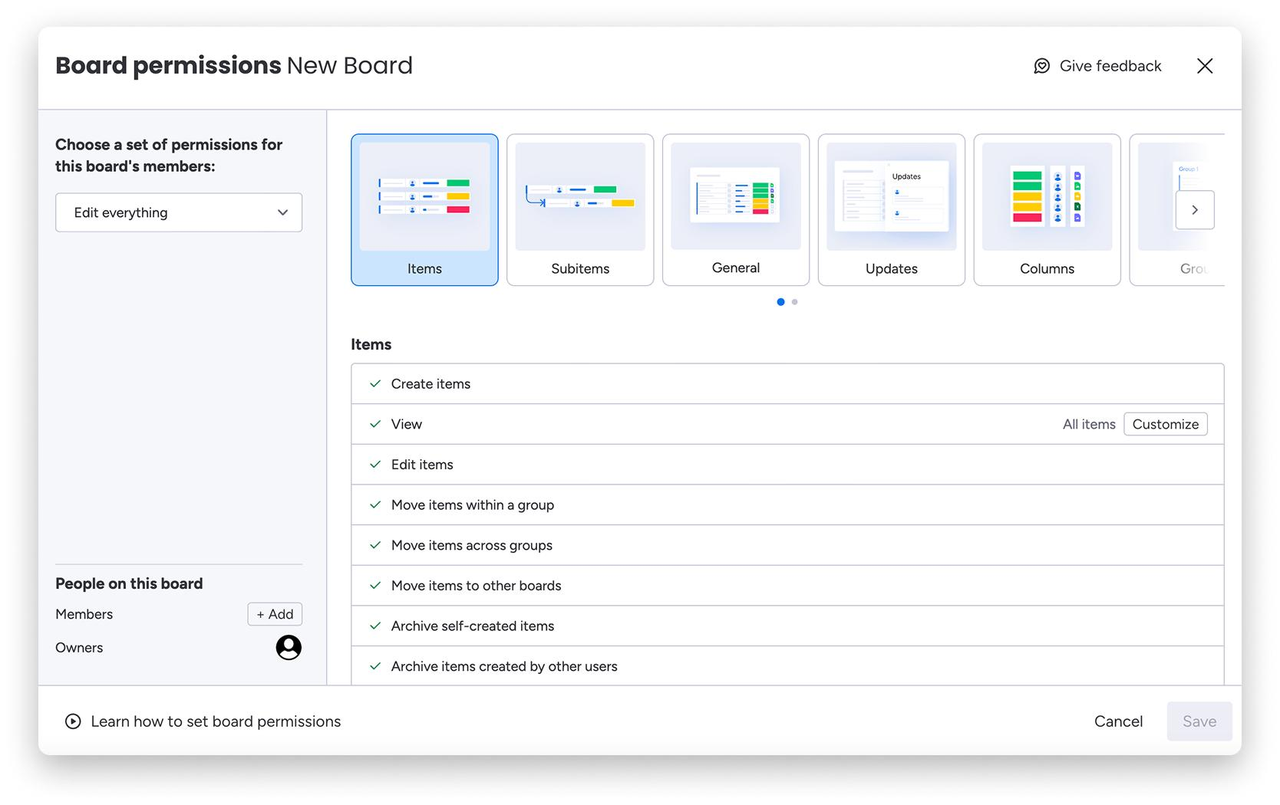Click the Move items to other boards text

point(476,586)
